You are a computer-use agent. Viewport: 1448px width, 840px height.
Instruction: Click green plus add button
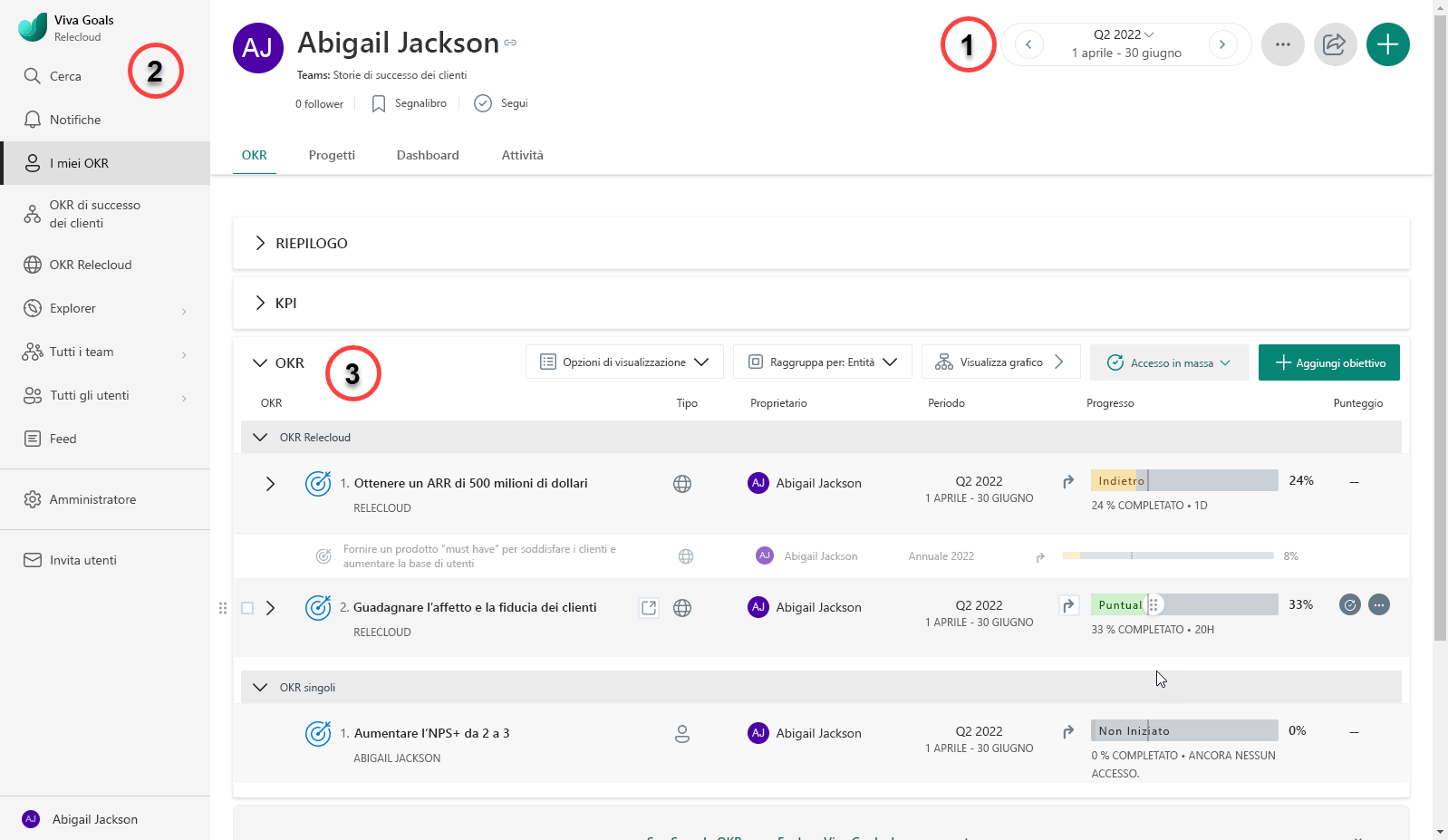tap(1388, 44)
